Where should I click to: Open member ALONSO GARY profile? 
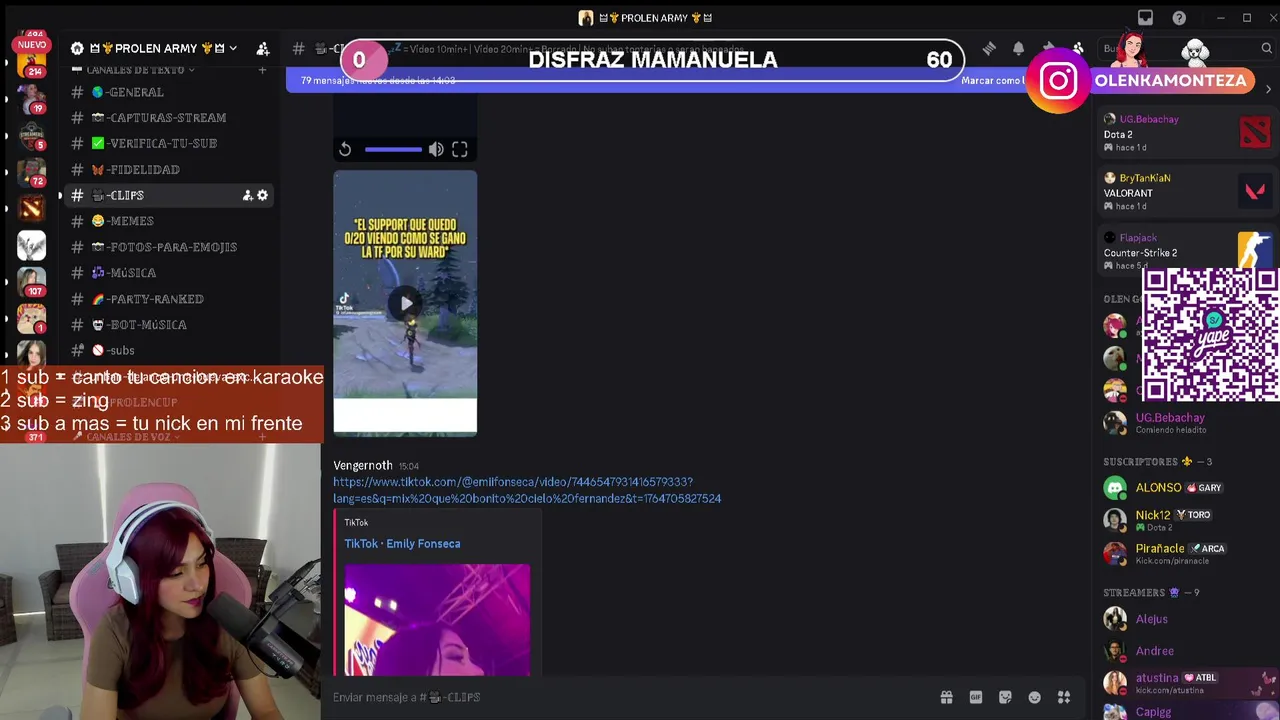[1185, 488]
